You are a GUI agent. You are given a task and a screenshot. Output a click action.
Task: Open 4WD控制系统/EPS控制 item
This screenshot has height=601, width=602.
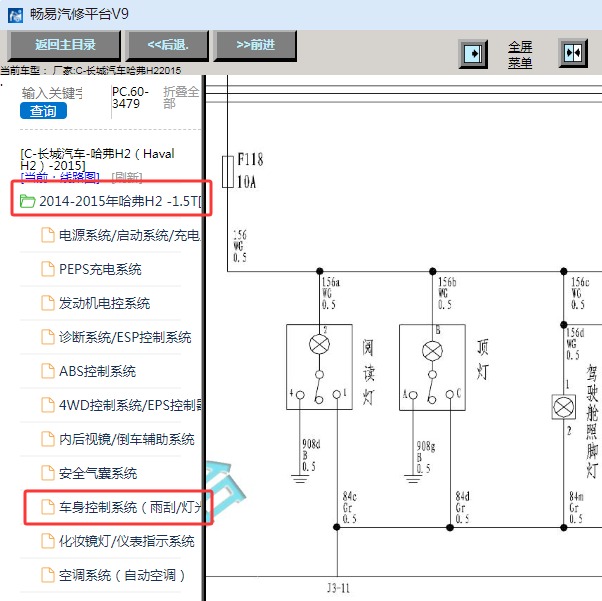(x=130, y=405)
